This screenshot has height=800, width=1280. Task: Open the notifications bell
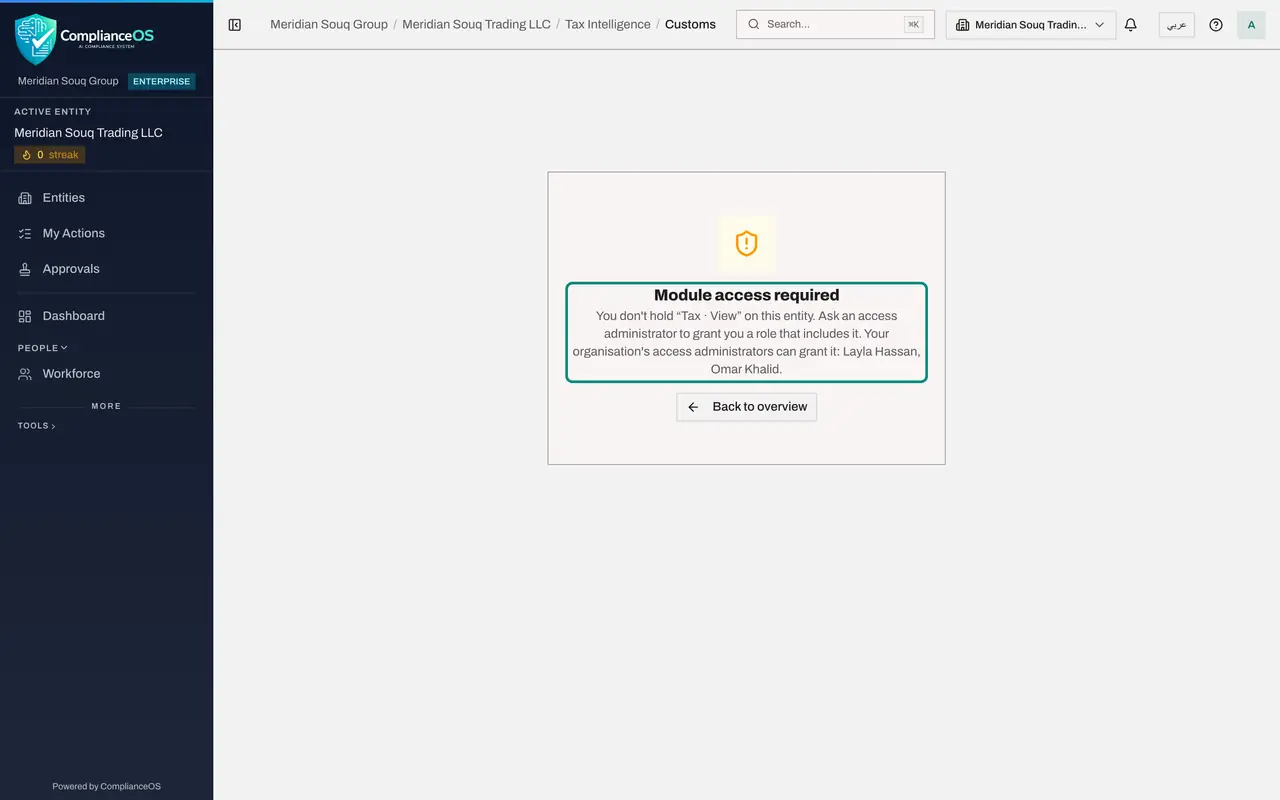(1131, 25)
